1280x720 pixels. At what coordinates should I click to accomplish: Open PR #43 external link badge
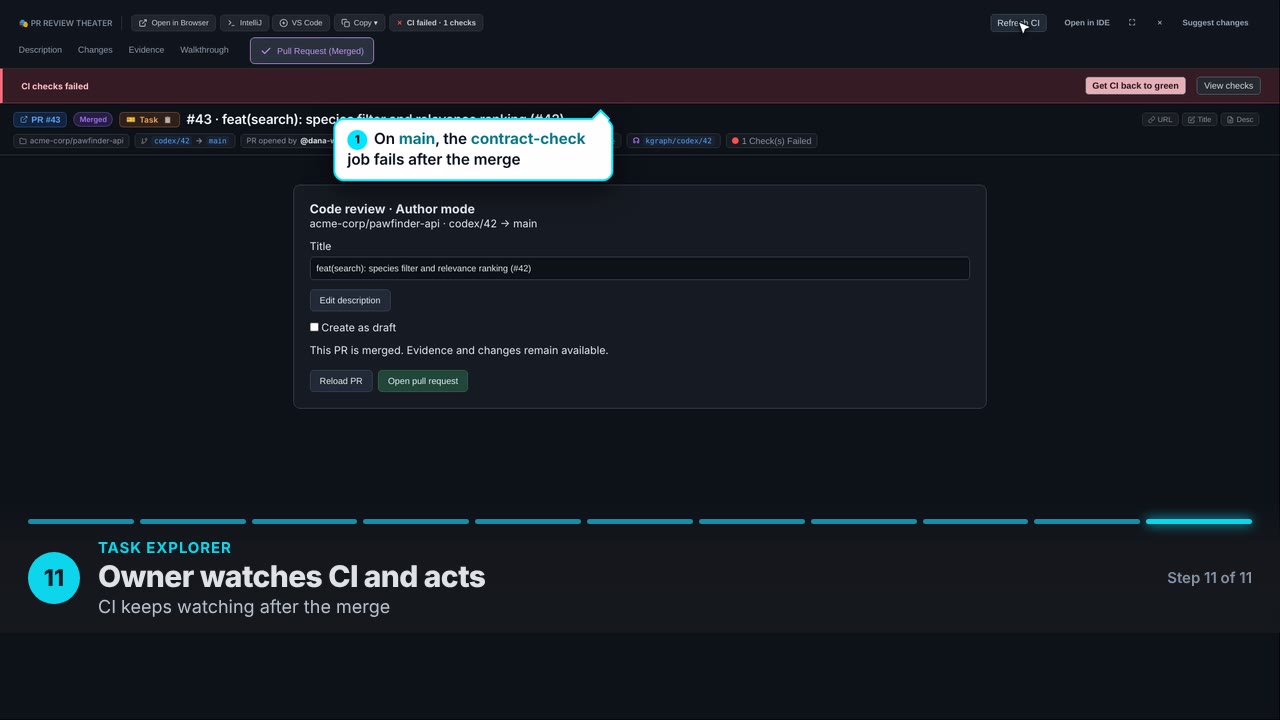click(40, 120)
